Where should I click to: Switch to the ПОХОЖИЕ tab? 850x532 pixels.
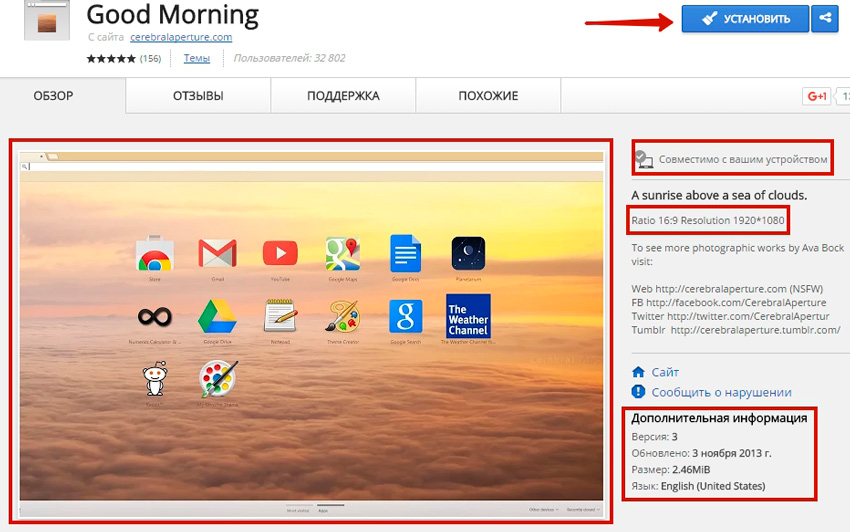click(488, 96)
